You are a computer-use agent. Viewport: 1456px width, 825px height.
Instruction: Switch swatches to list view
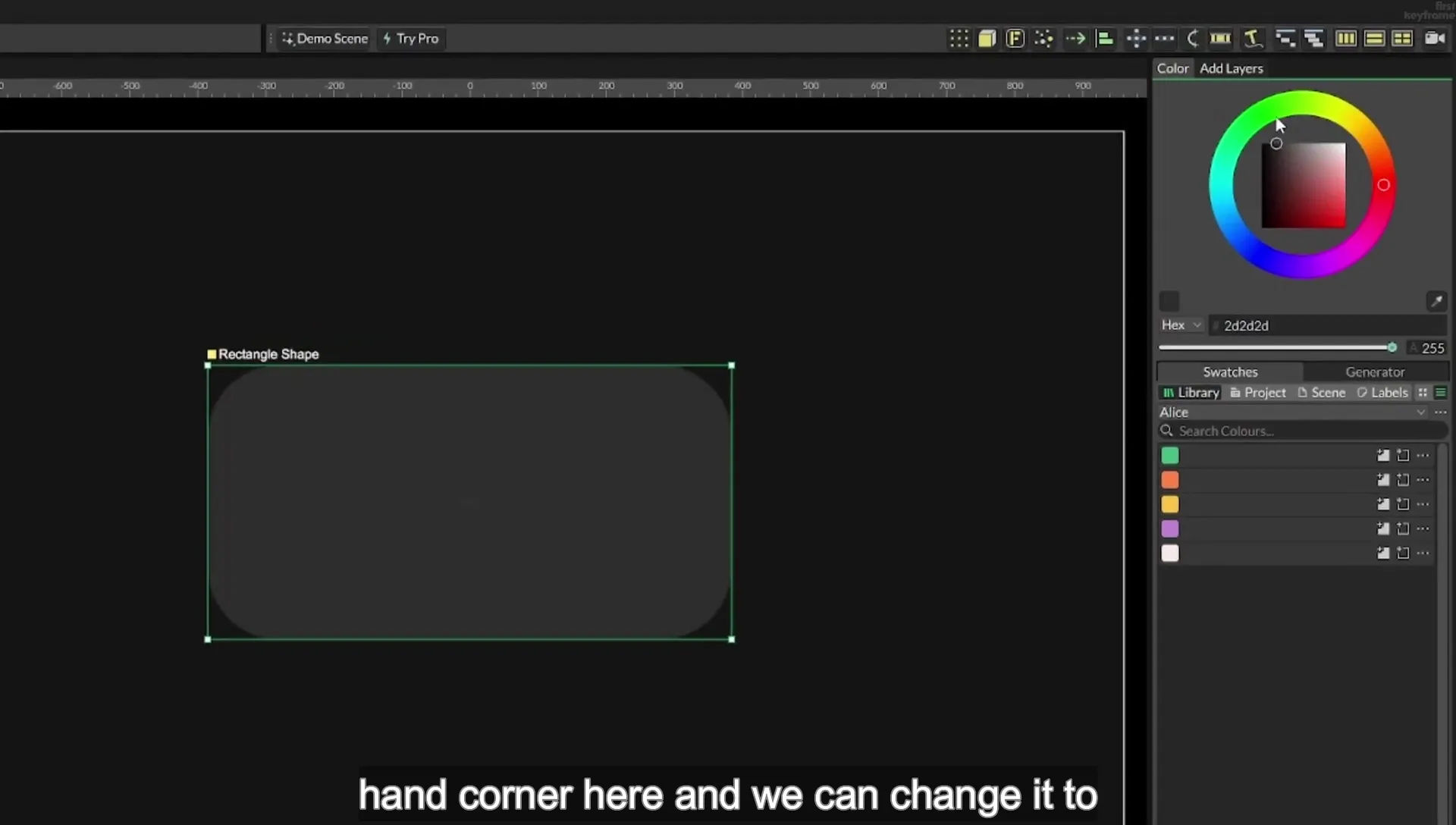click(x=1440, y=392)
